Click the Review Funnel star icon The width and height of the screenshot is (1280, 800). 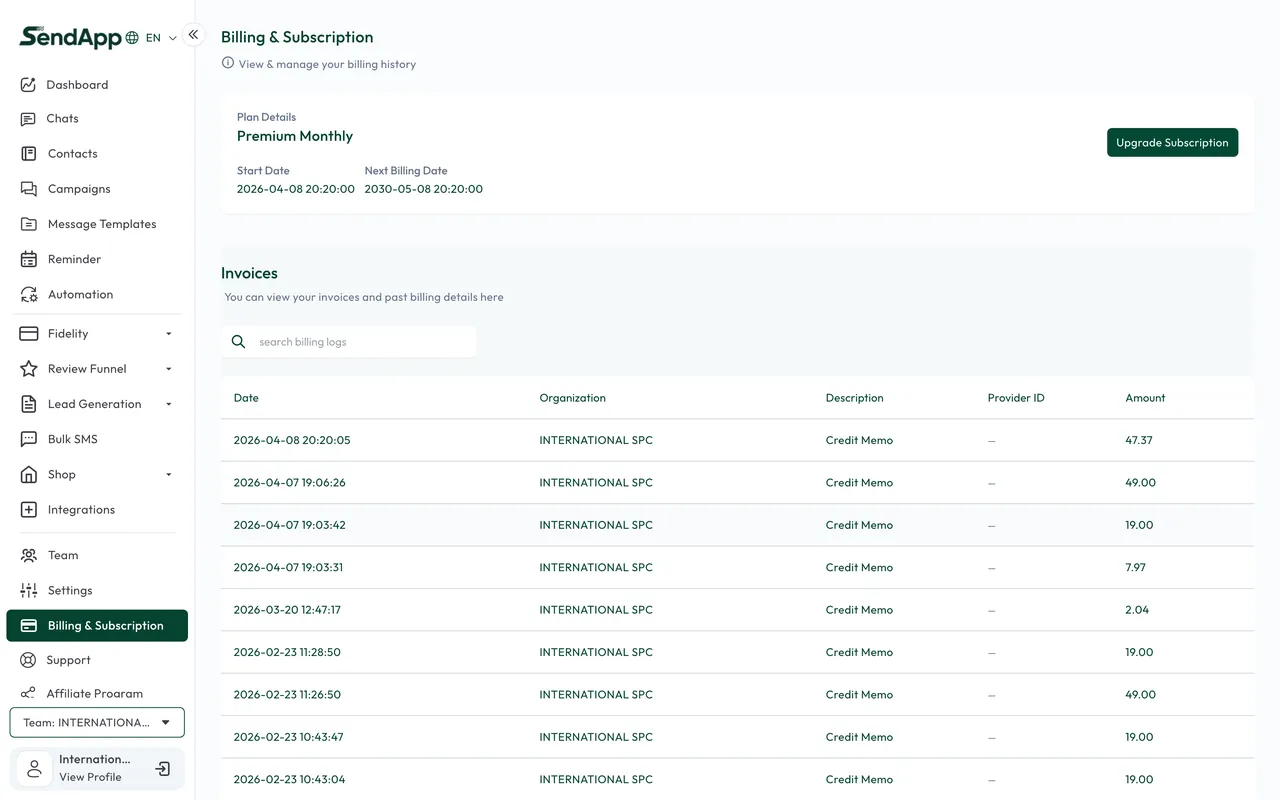click(29, 369)
